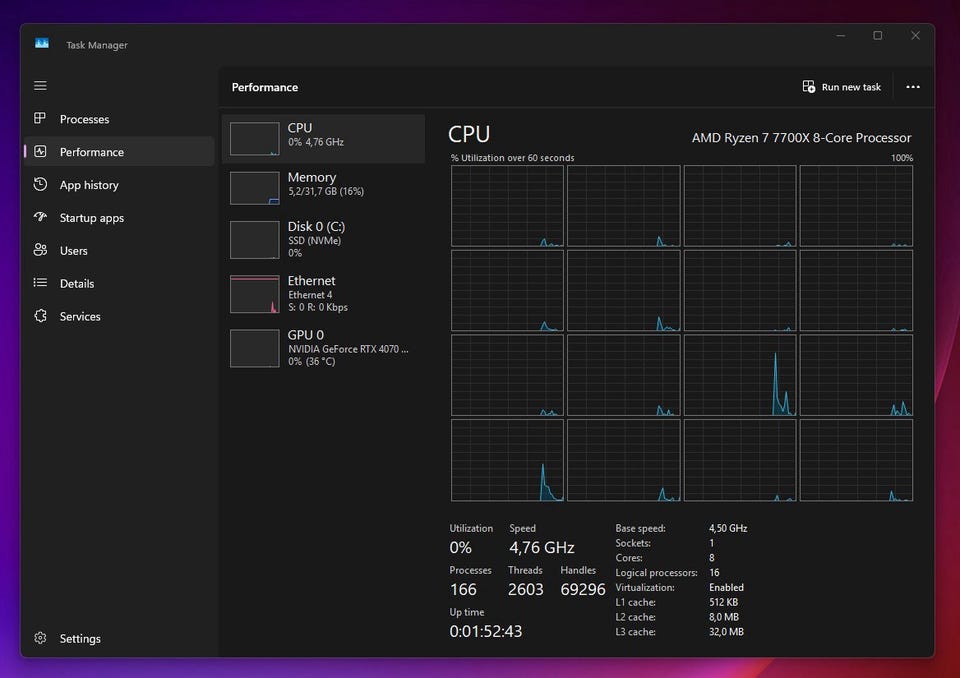Viewport: 960px width, 678px height.
Task: Click the Disk 0 mini graph thumbnail
Action: [x=255, y=239]
